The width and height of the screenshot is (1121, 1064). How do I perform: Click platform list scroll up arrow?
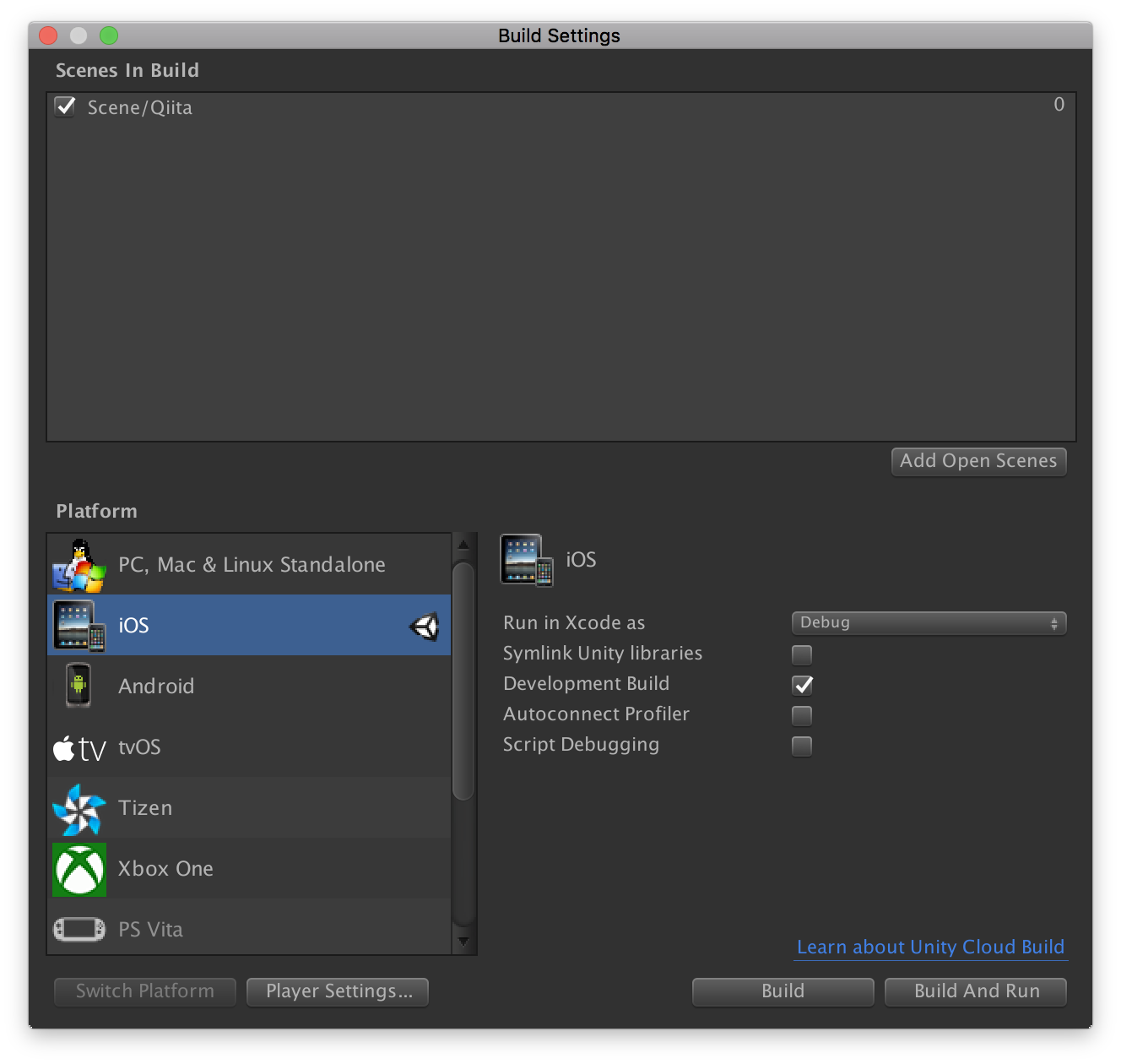pos(463,545)
